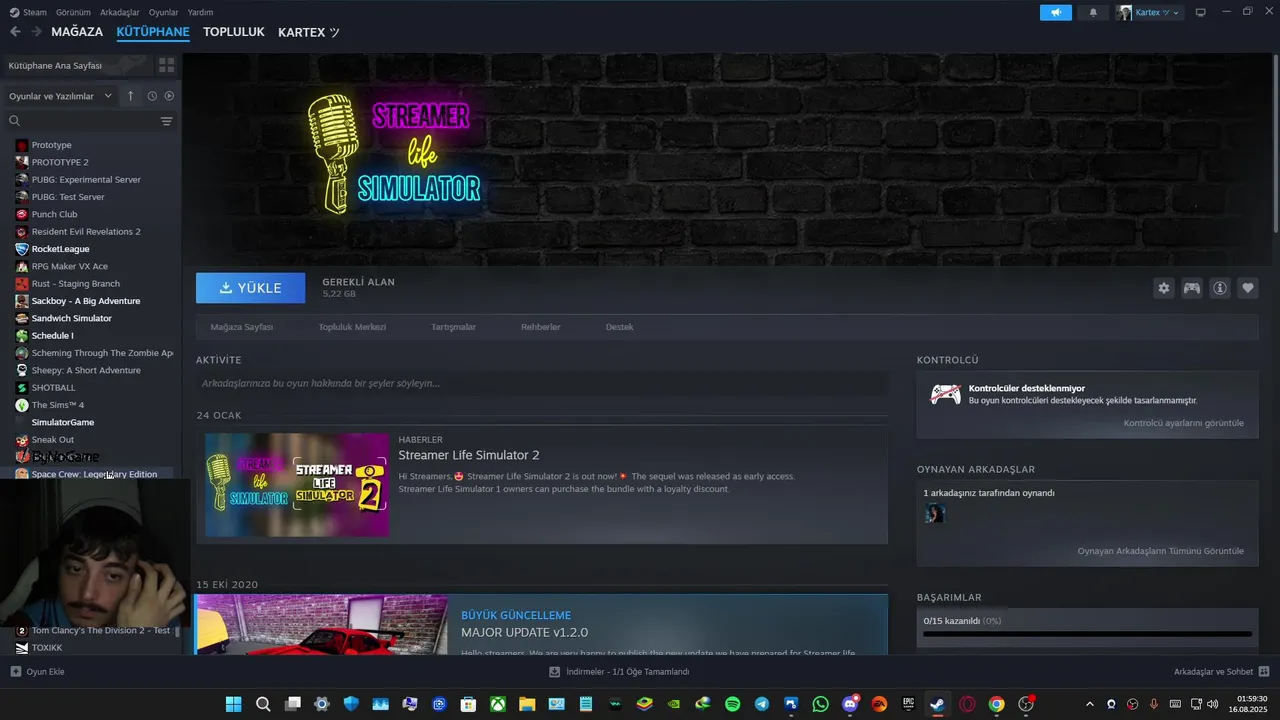Open the Oyunlar menu
Viewport: 1280px width, 720px height.
[x=163, y=12]
